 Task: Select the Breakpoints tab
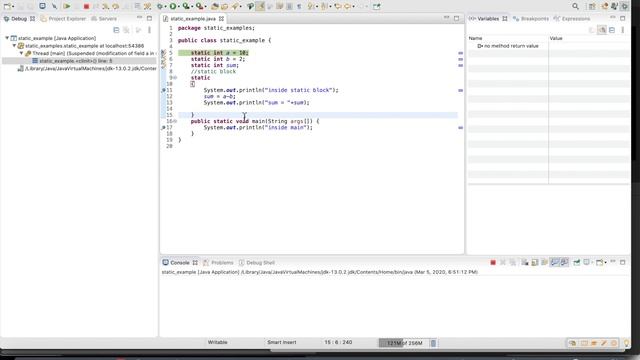(531, 19)
